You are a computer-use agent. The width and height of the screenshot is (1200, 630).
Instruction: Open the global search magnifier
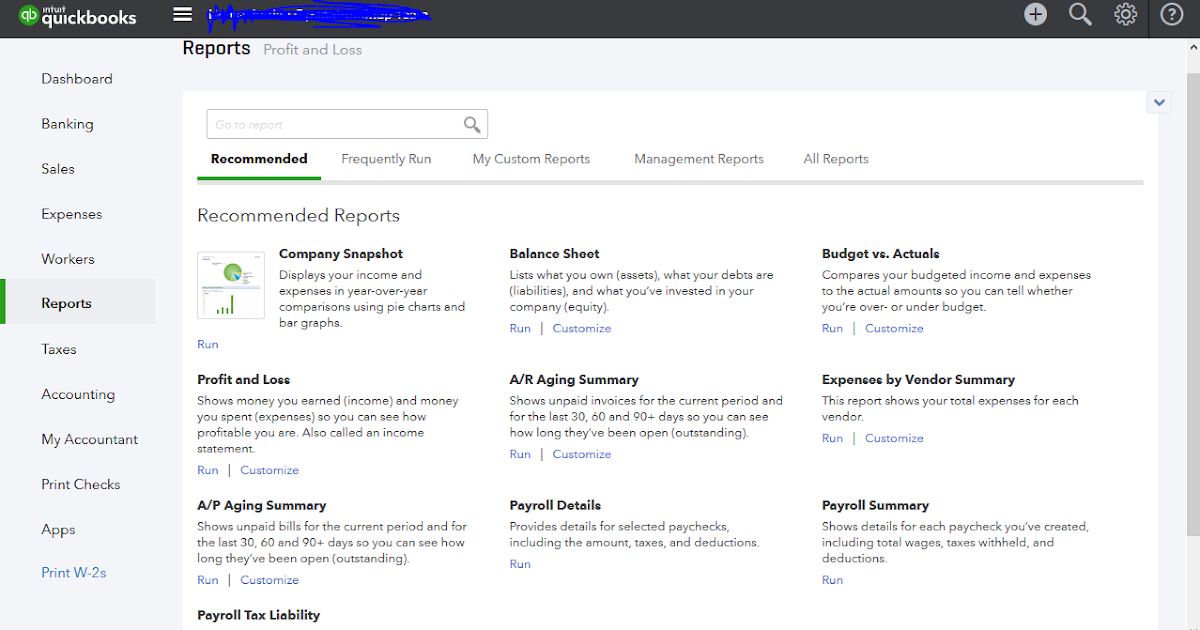[1080, 14]
